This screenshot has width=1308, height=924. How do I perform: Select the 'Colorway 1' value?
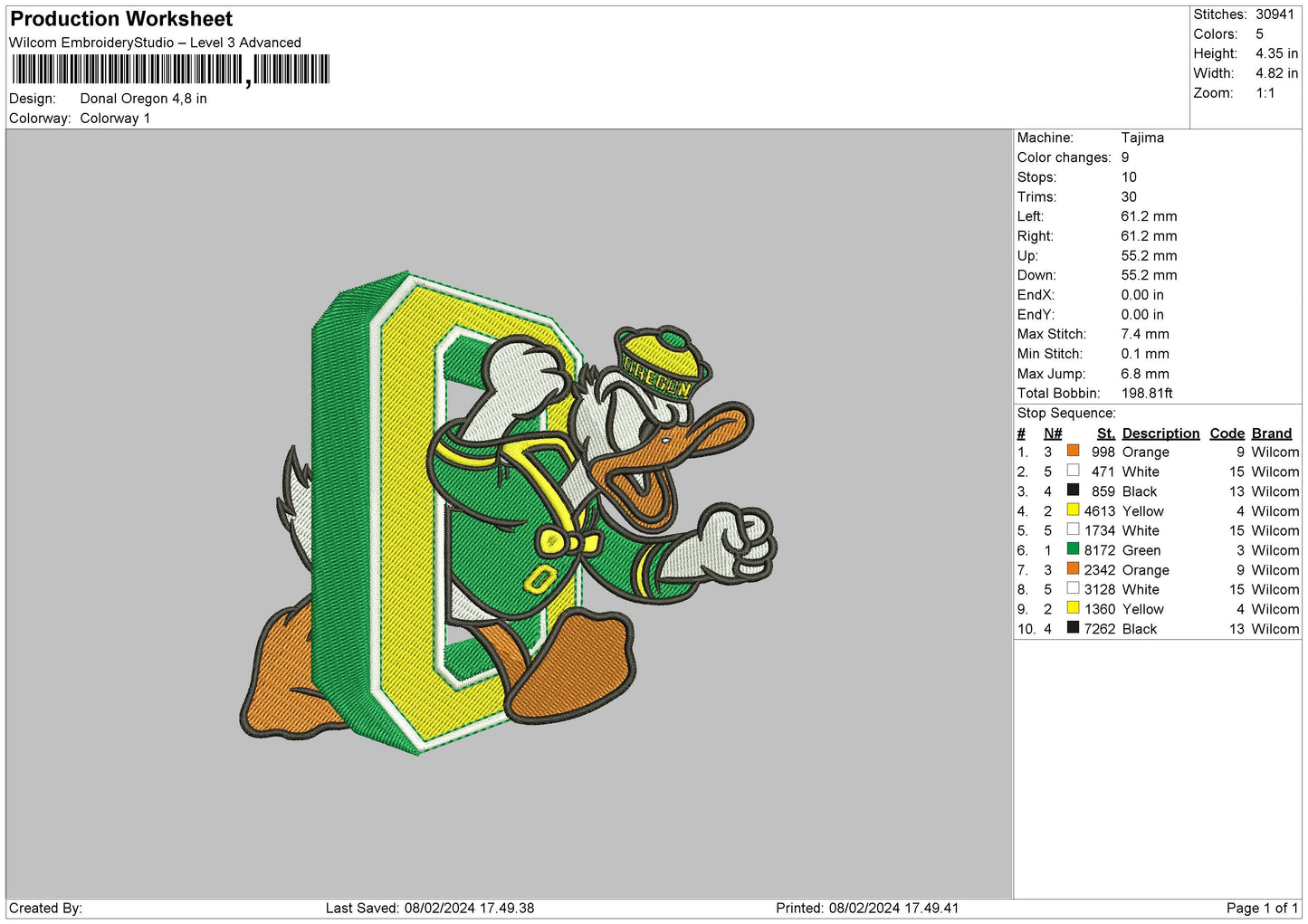click(115, 119)
